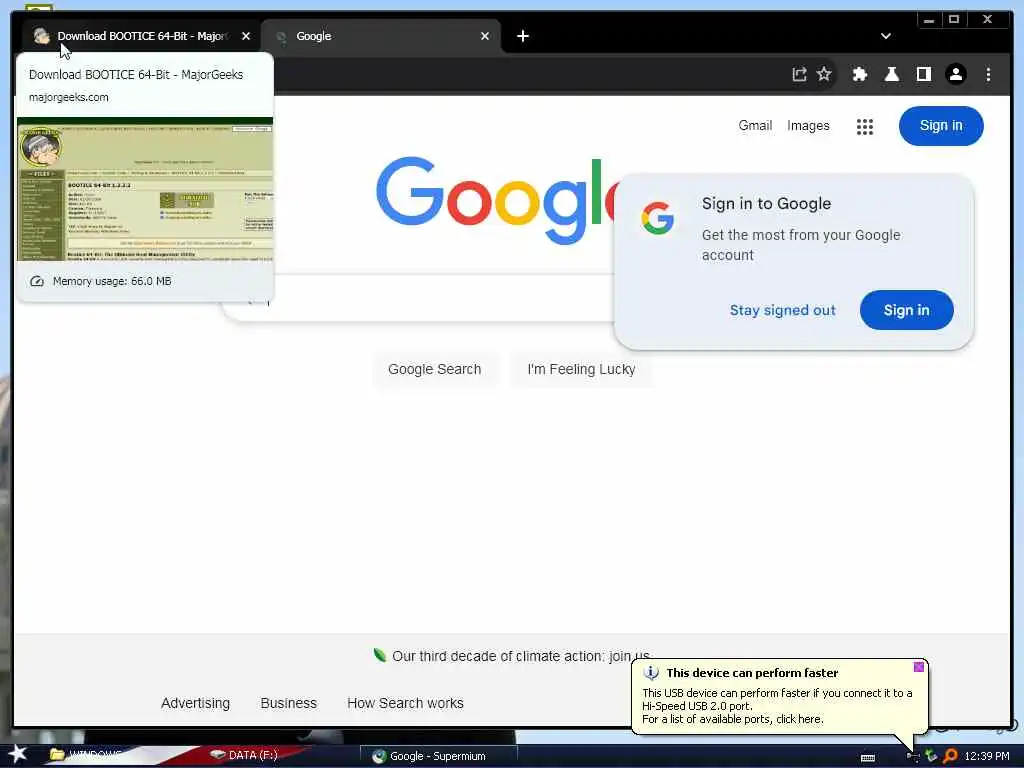Screen dimensions: 1024x768
Task: Click the Google G icon in popup
Action: click(x=657, y=217)
